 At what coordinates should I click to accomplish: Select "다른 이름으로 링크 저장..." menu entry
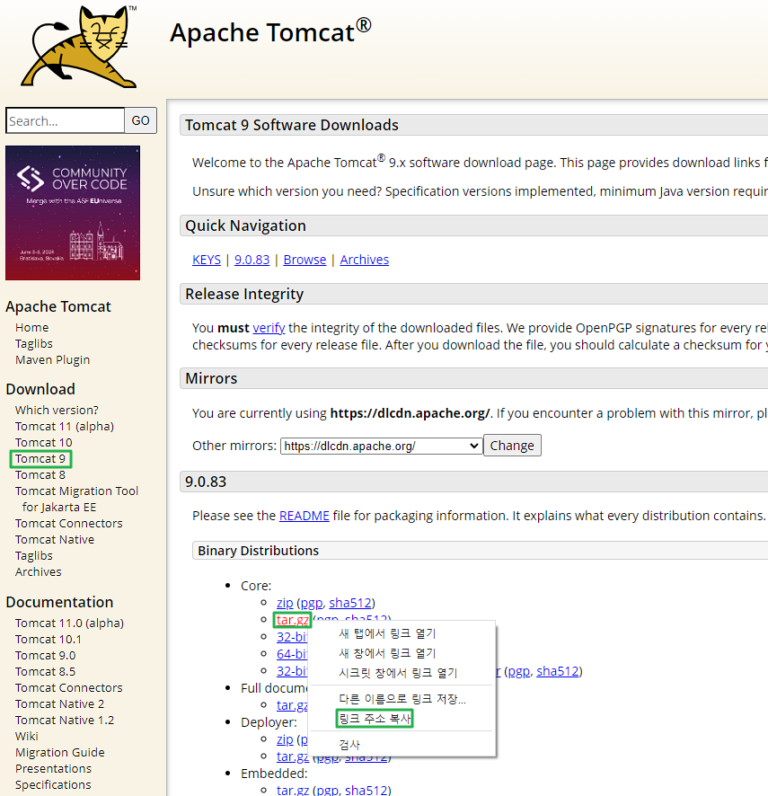pyautogui.click(x=402, y=699)
